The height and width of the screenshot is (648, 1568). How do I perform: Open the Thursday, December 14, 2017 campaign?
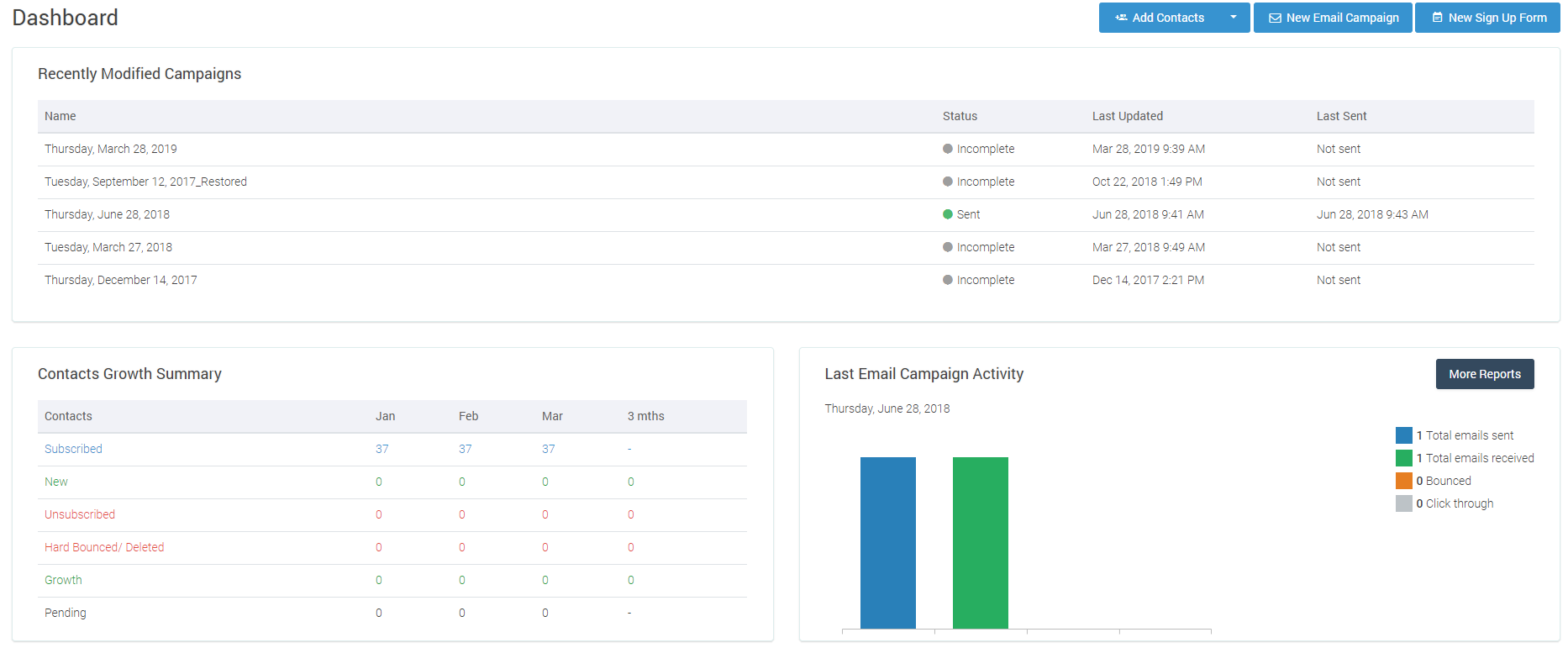point(121,280)
